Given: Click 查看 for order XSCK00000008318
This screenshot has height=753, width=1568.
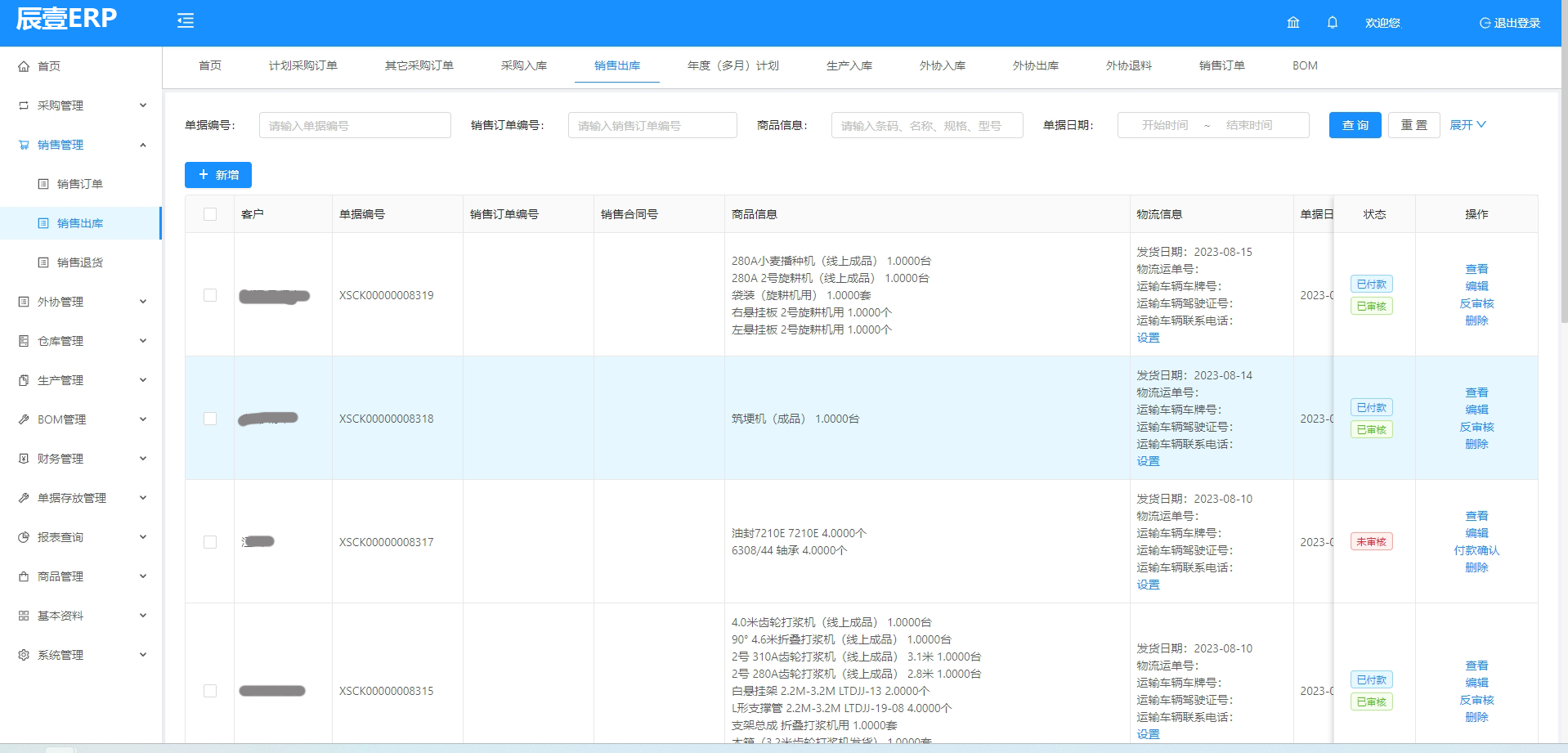Looking at the screenshot, I should (1476, 392).
